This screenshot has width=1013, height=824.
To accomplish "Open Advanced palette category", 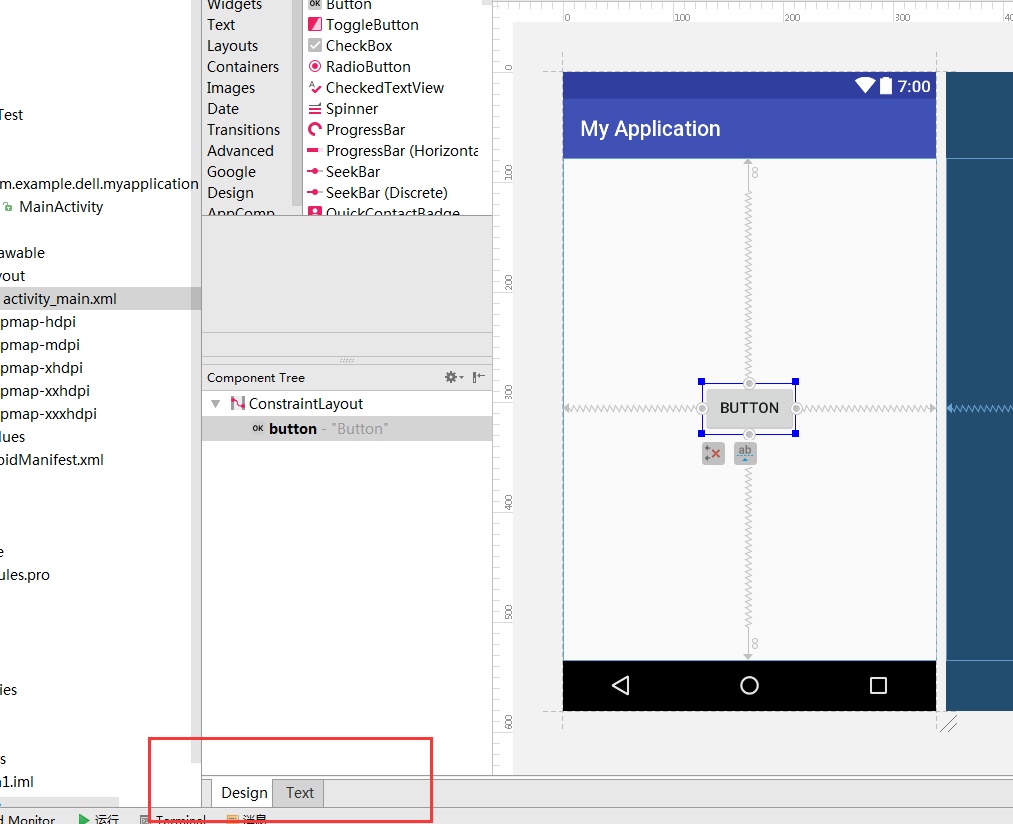I will (240, 151).
